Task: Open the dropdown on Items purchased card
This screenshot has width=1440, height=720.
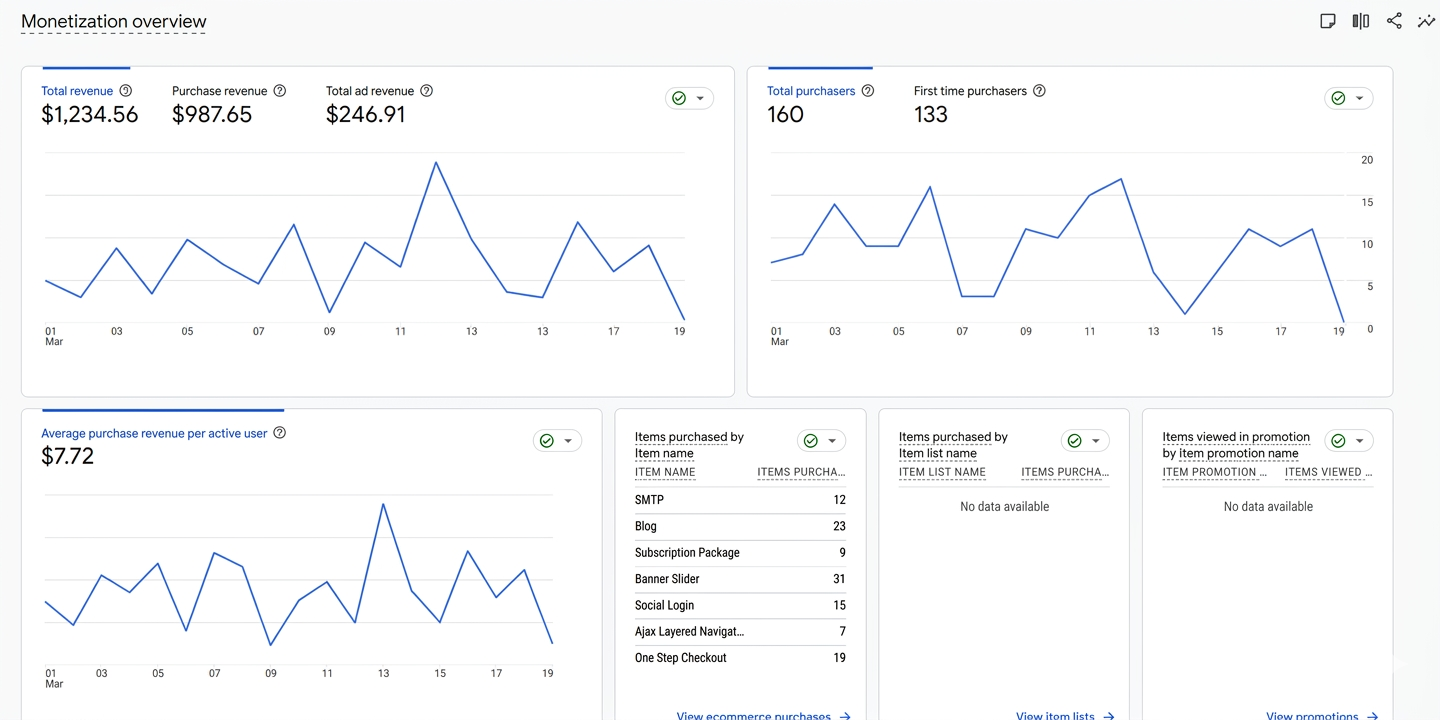Action: (x=832, y=440)
